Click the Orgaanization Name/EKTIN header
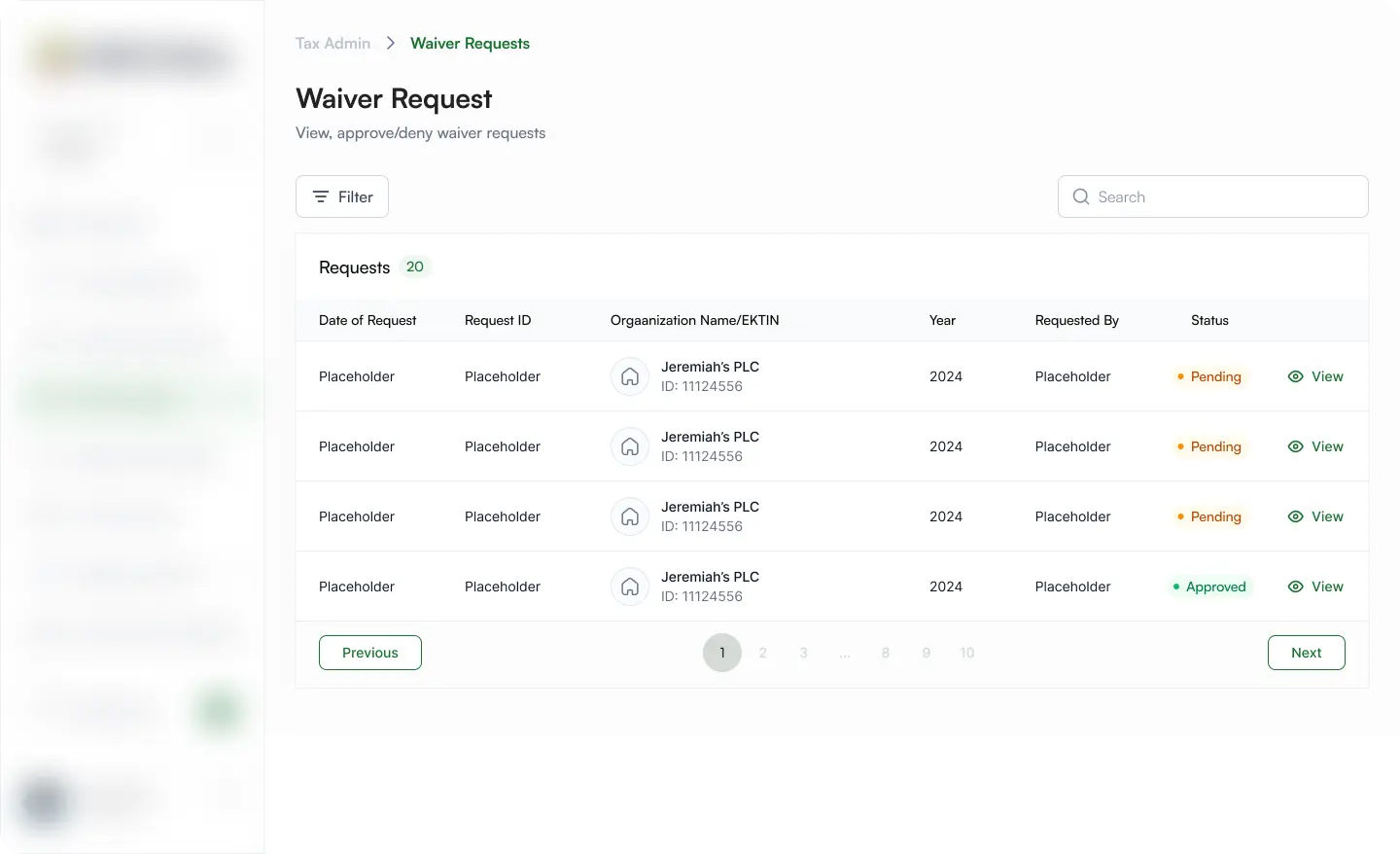Viewport: 1400px width, 854px height. pyautogui.click(x=694, y=320)
